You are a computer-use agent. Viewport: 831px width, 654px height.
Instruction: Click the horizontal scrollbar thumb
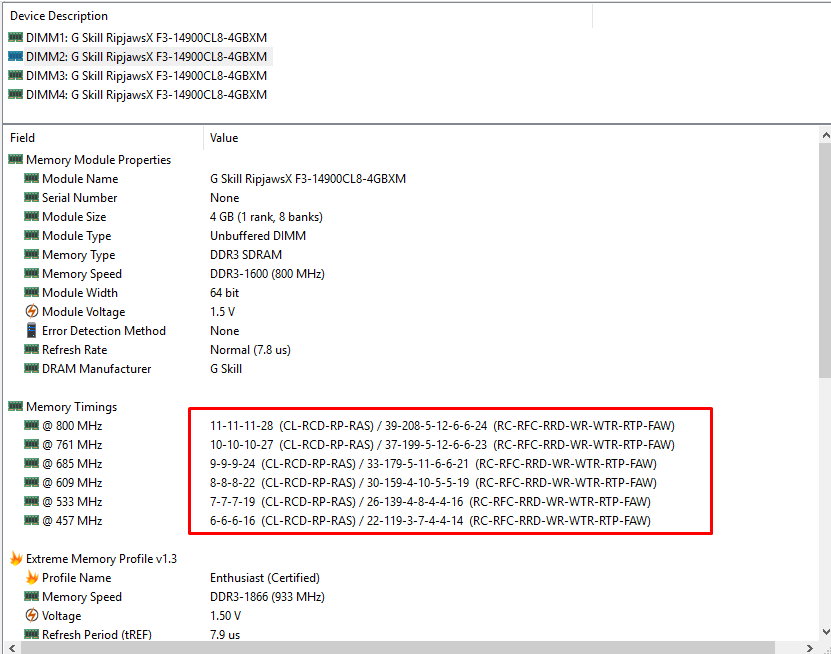point(398,648)
